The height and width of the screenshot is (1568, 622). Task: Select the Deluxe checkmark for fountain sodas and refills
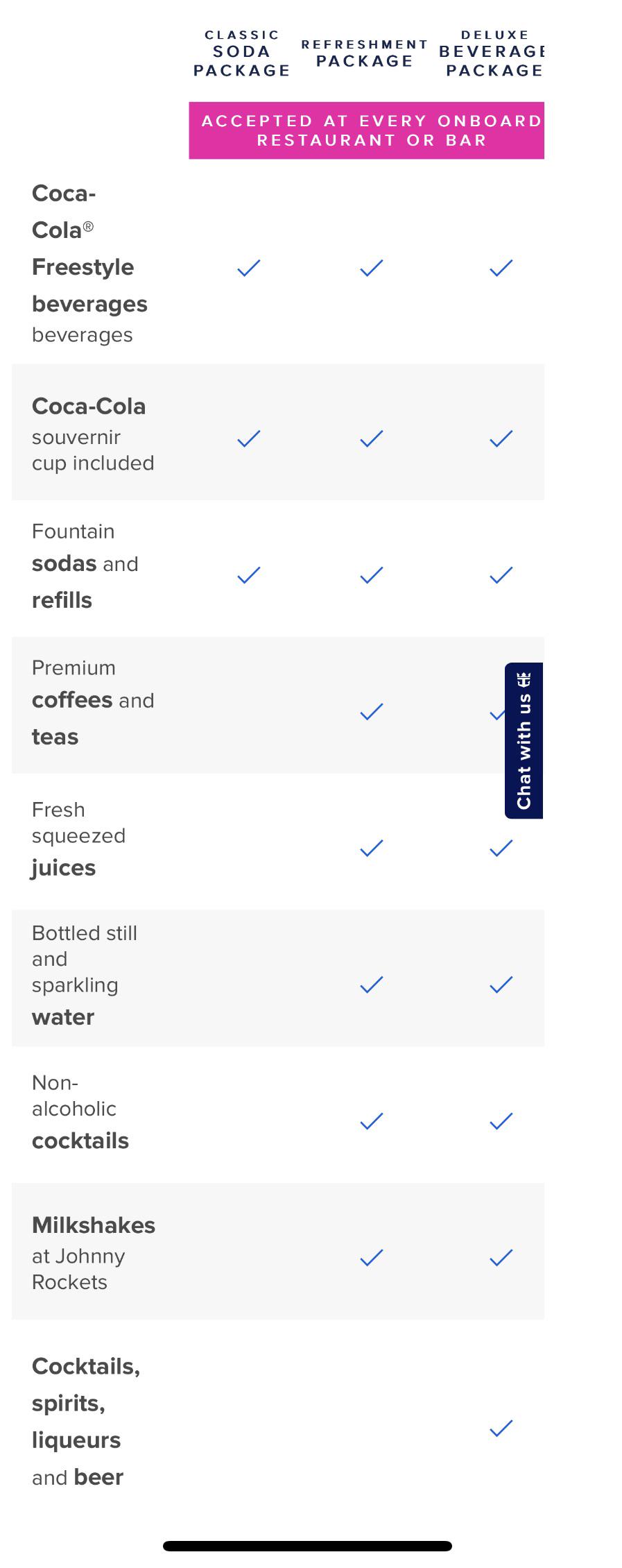(x=501, y=574)
